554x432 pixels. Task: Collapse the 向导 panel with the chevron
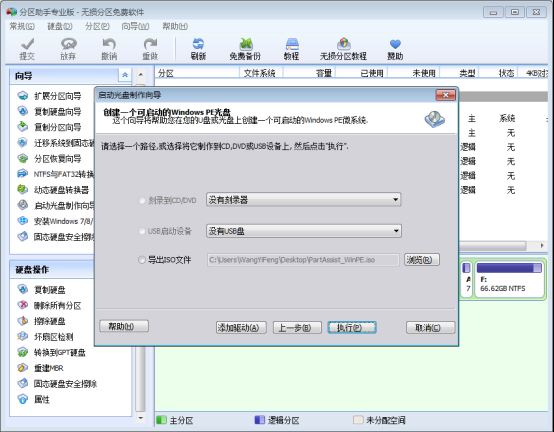point(125,75)
